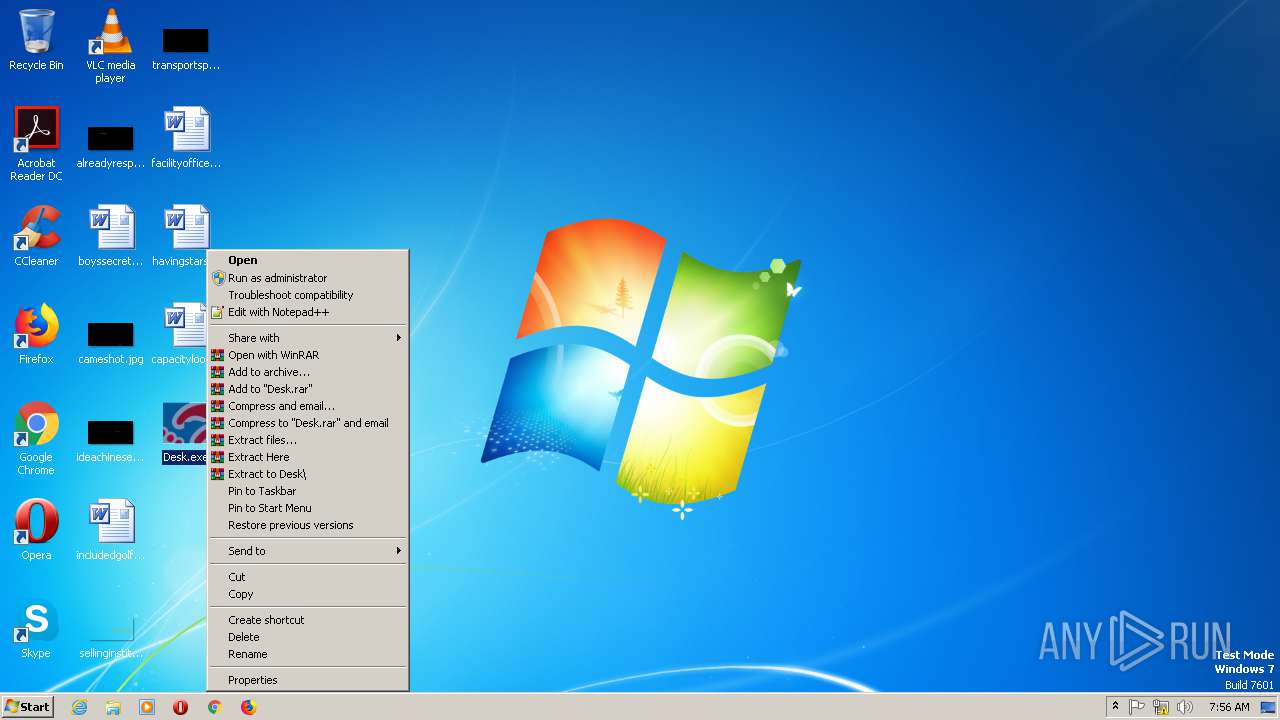Viewport: 1280px width, 720px height.
Task: Choose Pin to Start Menu
Action: (x=308, y=508)
